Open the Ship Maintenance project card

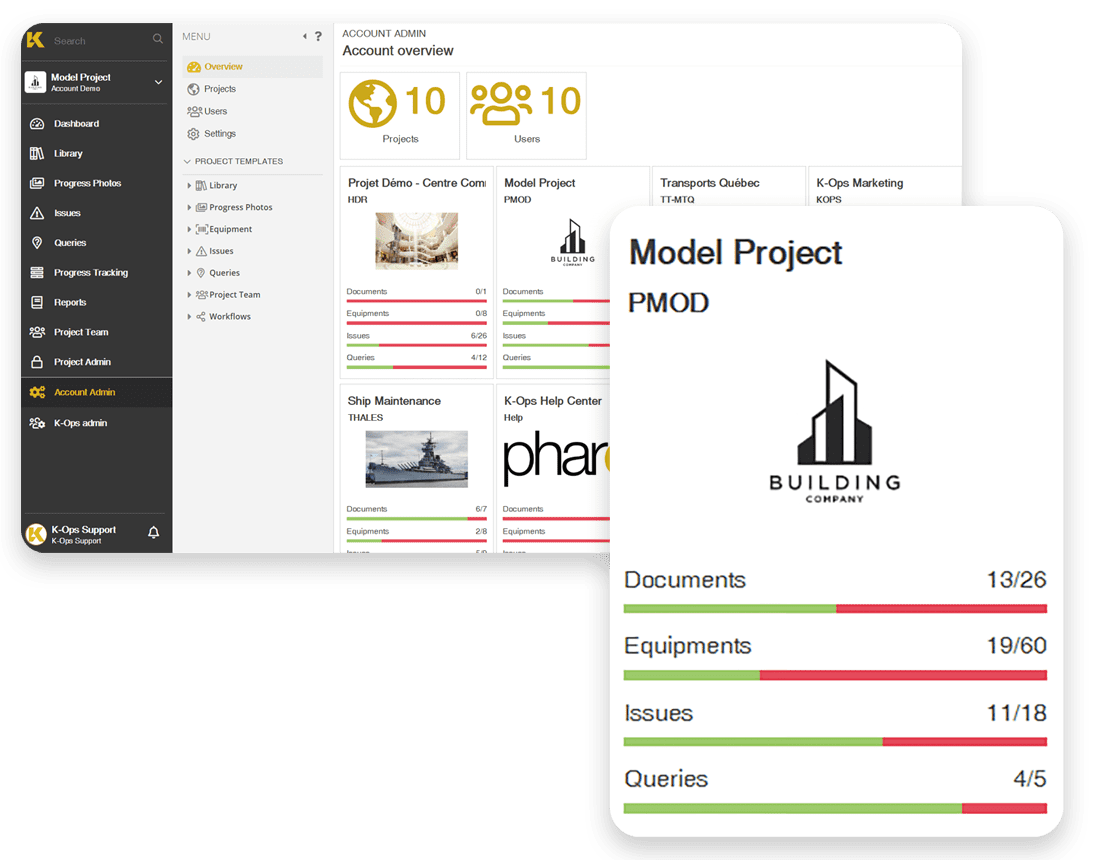pyautogui.click(x=416, y=467)
